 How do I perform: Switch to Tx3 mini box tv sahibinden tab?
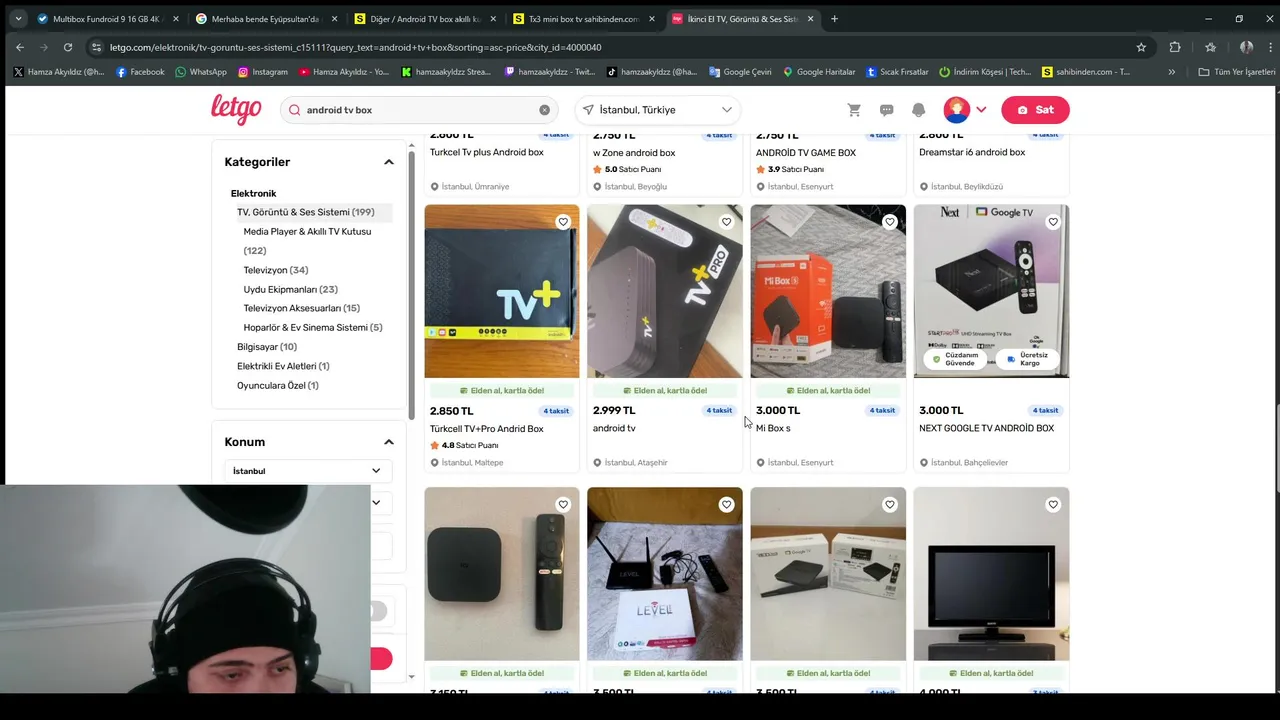[583, 19]
